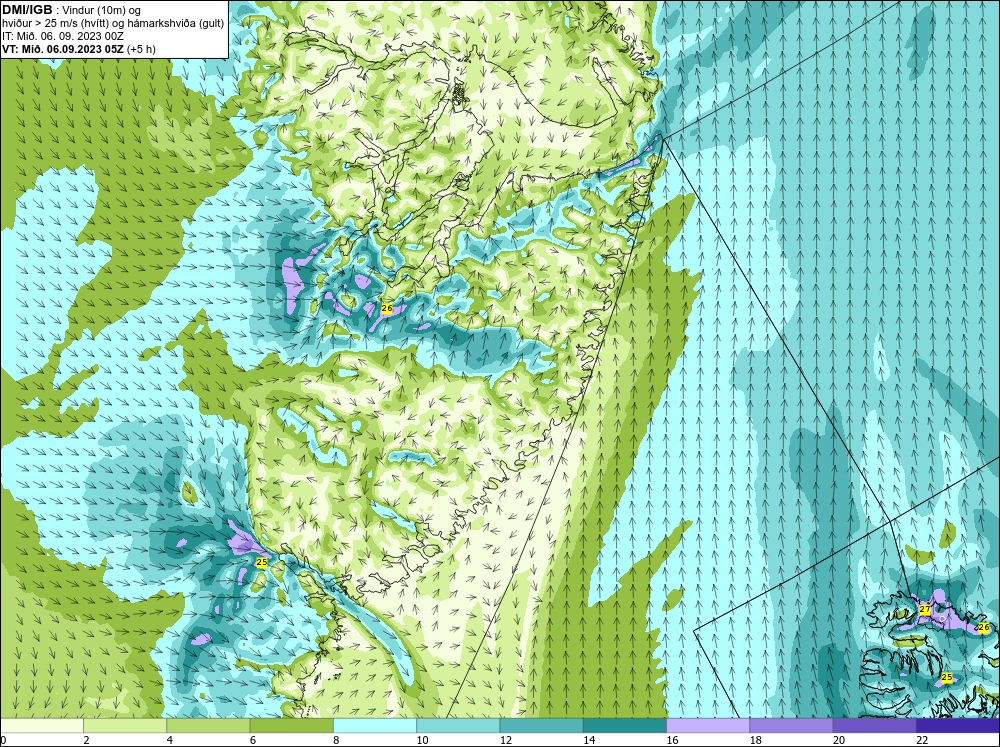Select the pale cyan 8–10 m/s legend swatch
1000x747 pixels.
[x=375, y=725]
